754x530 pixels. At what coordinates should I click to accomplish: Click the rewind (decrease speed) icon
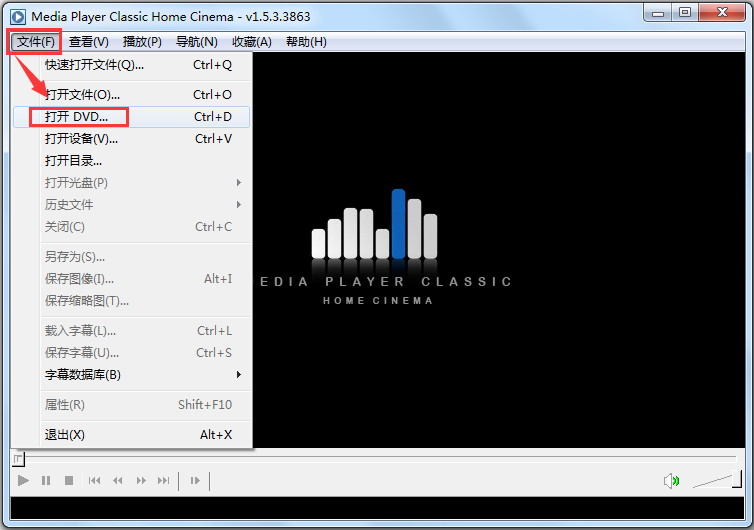click(x=118, y=481)
